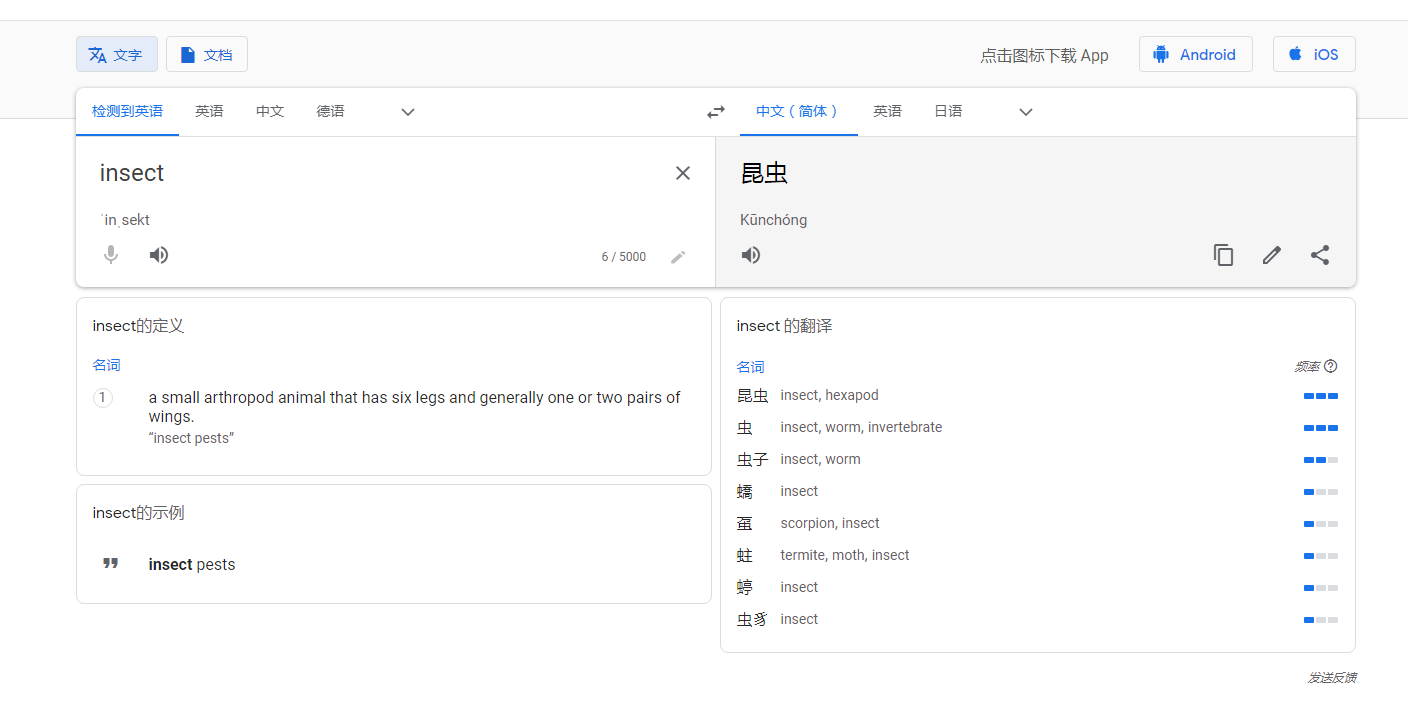Switch to 文档 document translation mode
The height and width of the screenshot is (722, 1408).
click(207, 55)
